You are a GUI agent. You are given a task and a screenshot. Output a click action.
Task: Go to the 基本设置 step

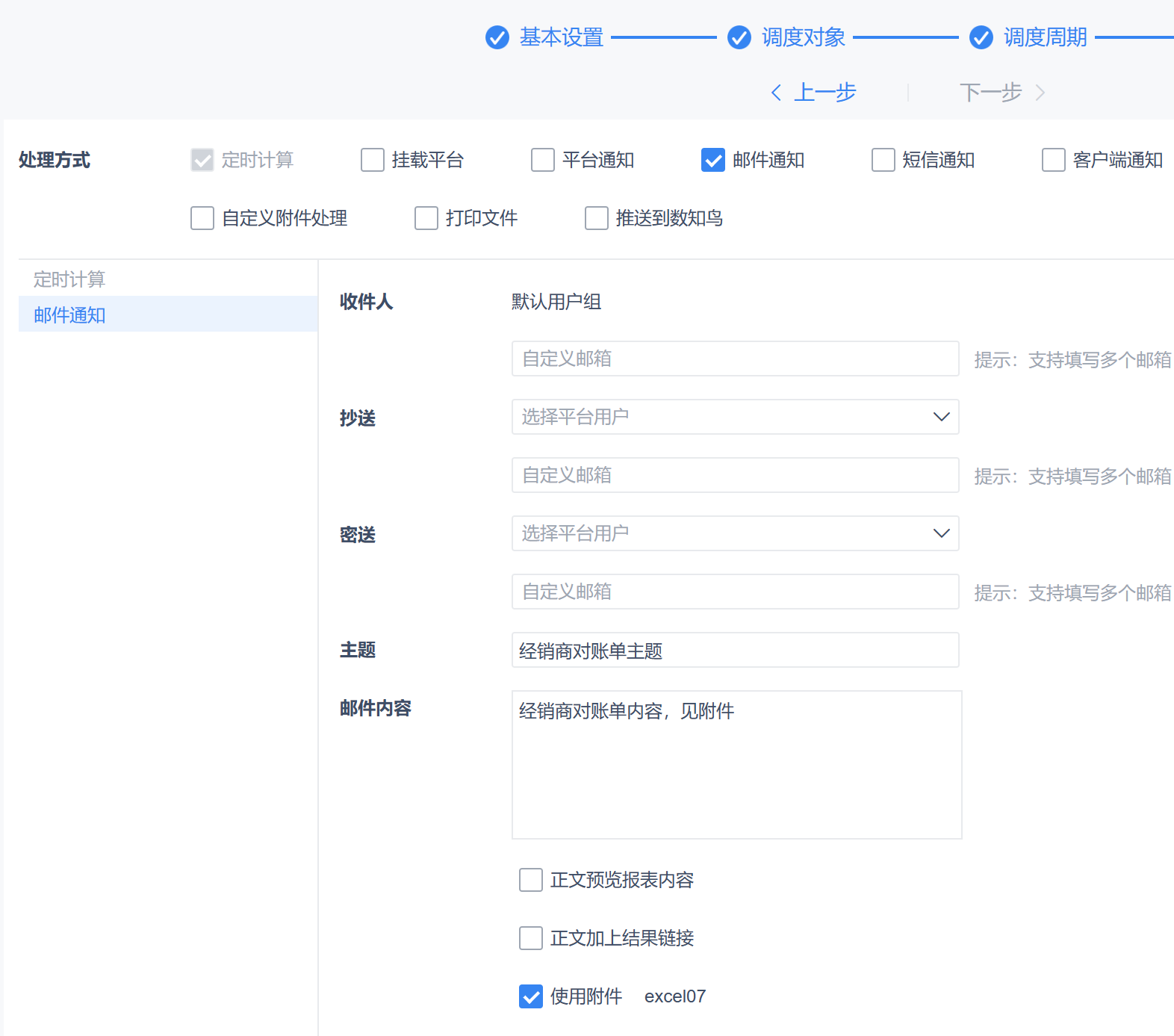click(562, 37)
